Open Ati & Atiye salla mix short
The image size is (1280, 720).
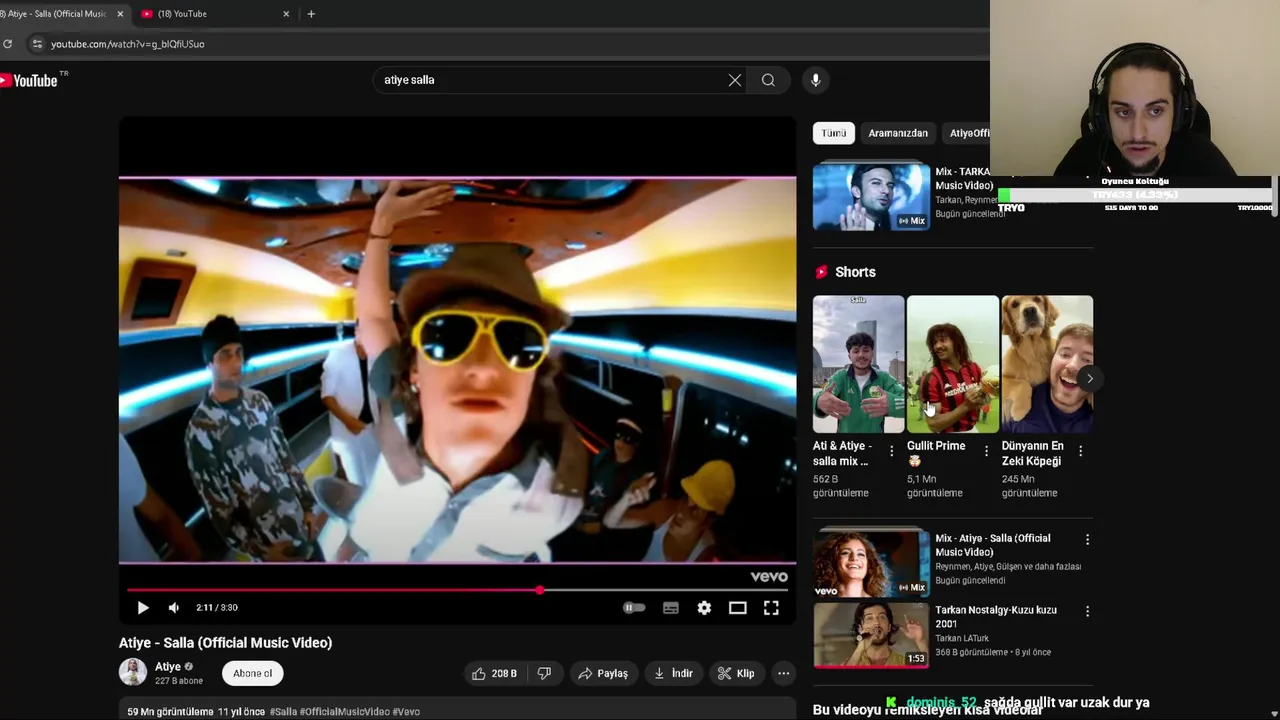[858, 364]
